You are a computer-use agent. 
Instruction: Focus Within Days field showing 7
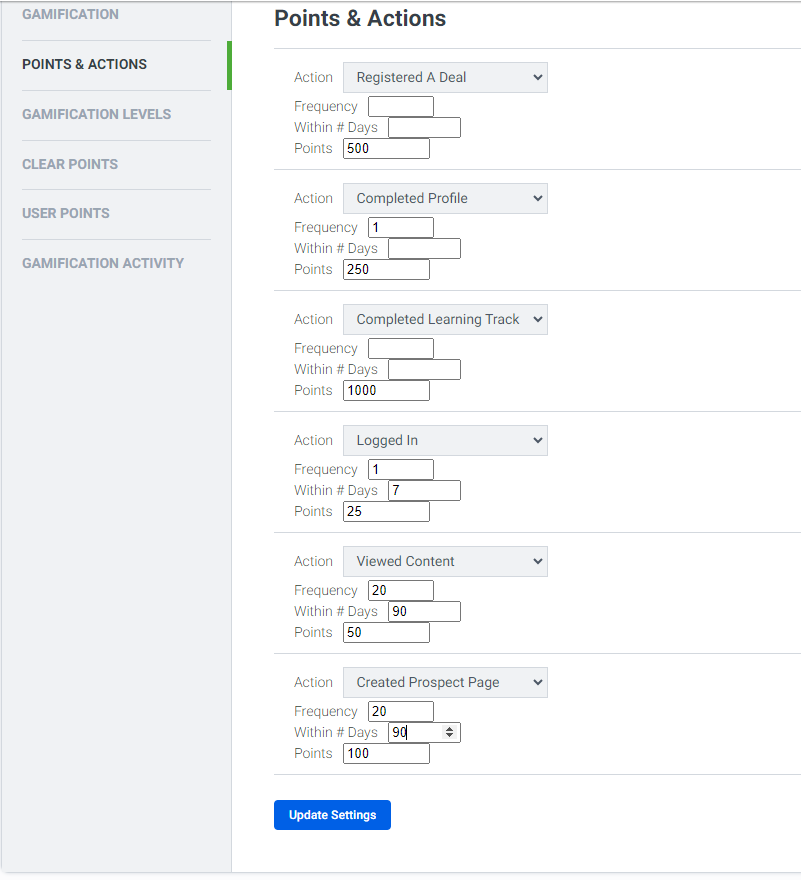(x=424, y=491)
